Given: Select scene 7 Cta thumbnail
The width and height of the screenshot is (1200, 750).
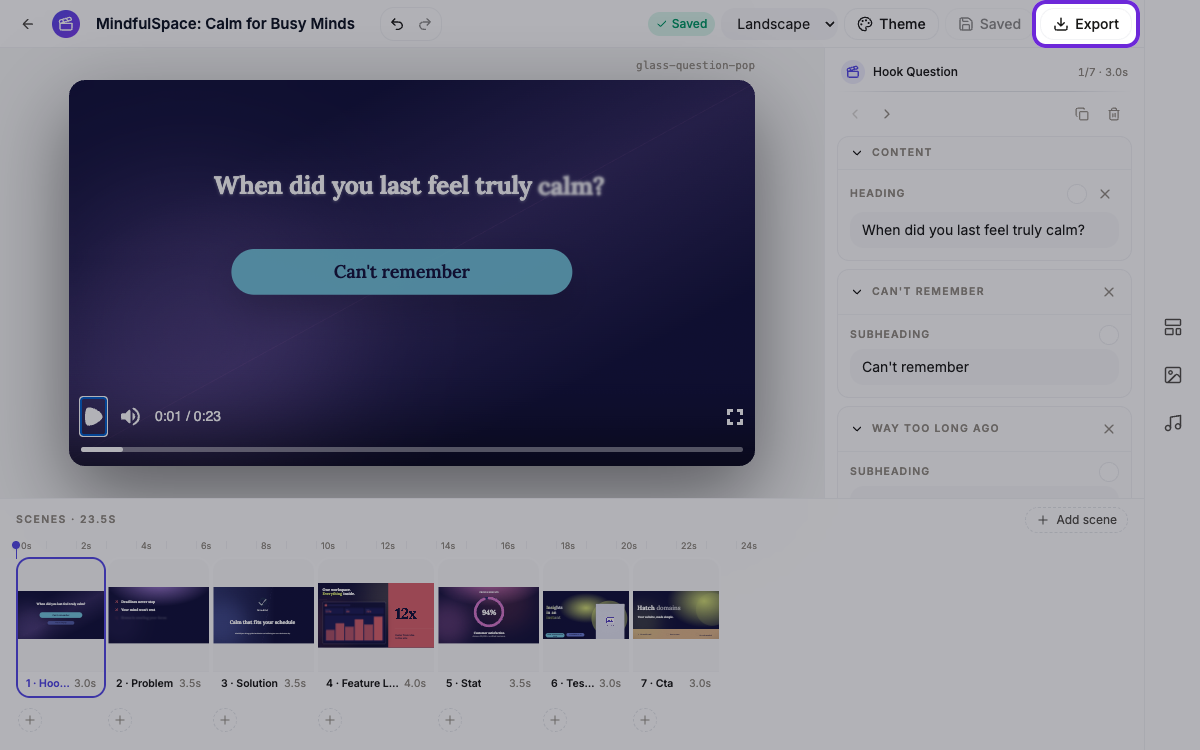Looking at the screenshot, I should [x=676, y=615].
